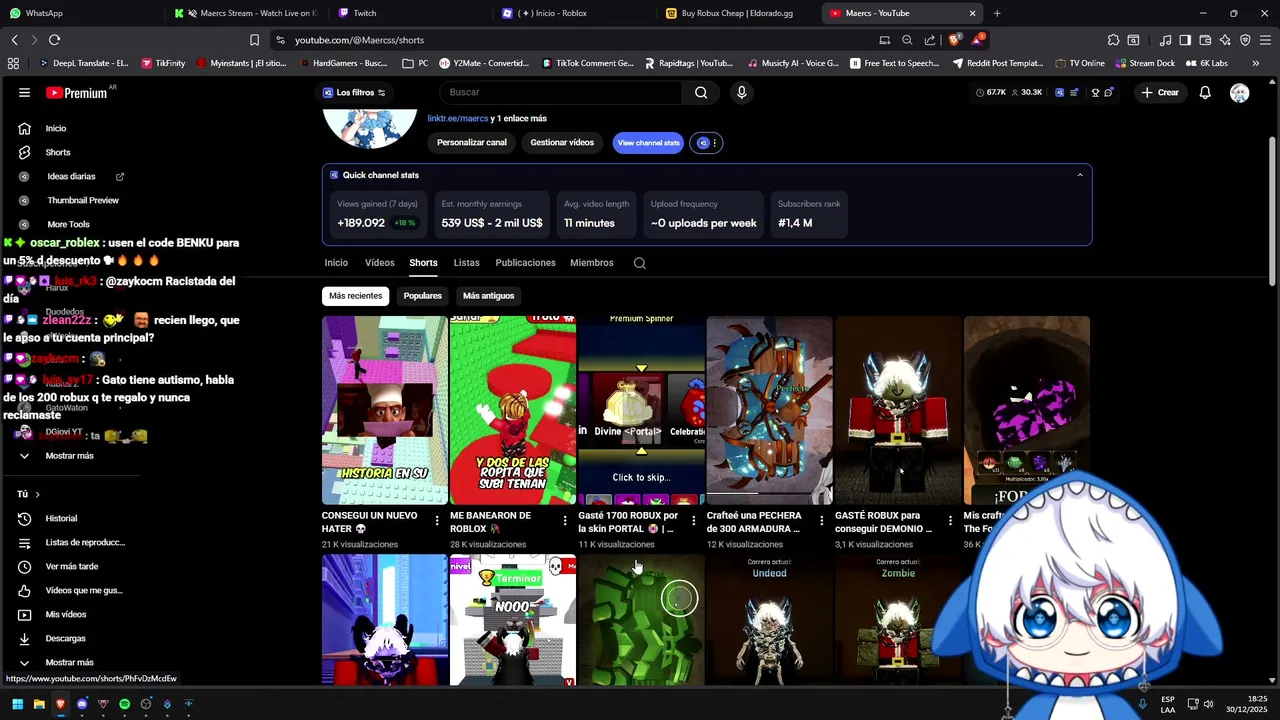The width and height of the screenshot is (1280, 720).
Task: Click the YouTube Premium logo
Action: [x=76, y=92]
